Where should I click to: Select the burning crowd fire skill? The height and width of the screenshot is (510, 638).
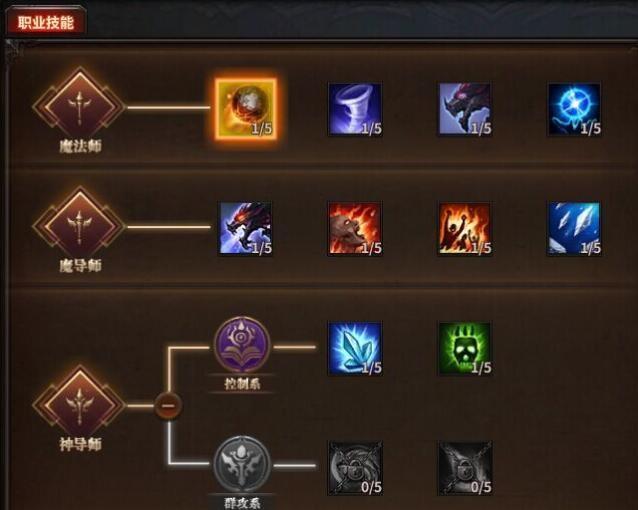click(465, 229)
